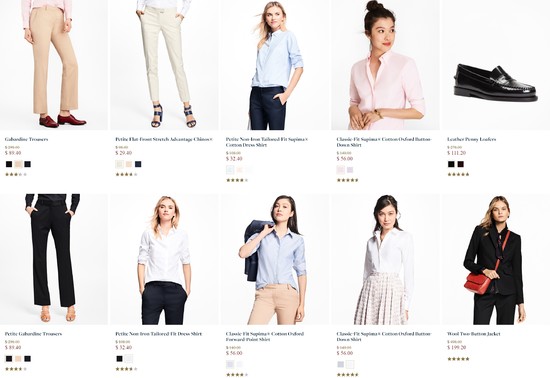Open Petite Non-Iron Tailored Fit Supima Dress Shirt
The width and height of the screenshot is (550, 378).
267,142
